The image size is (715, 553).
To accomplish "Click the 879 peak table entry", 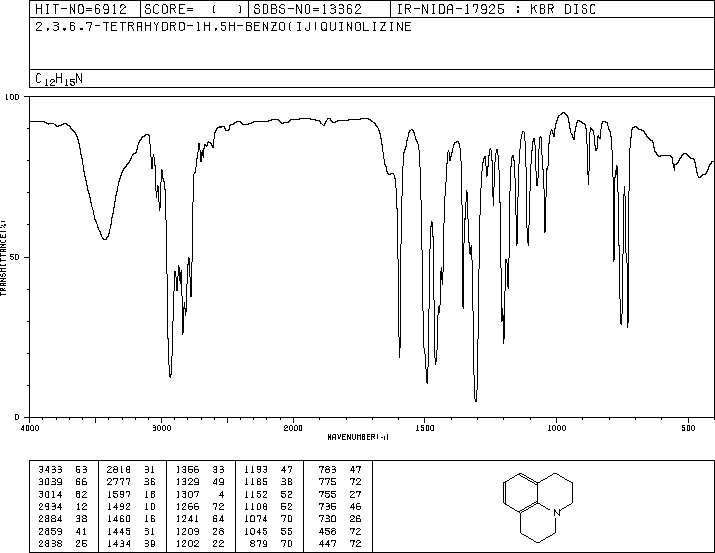I will (x=259, y=543).
